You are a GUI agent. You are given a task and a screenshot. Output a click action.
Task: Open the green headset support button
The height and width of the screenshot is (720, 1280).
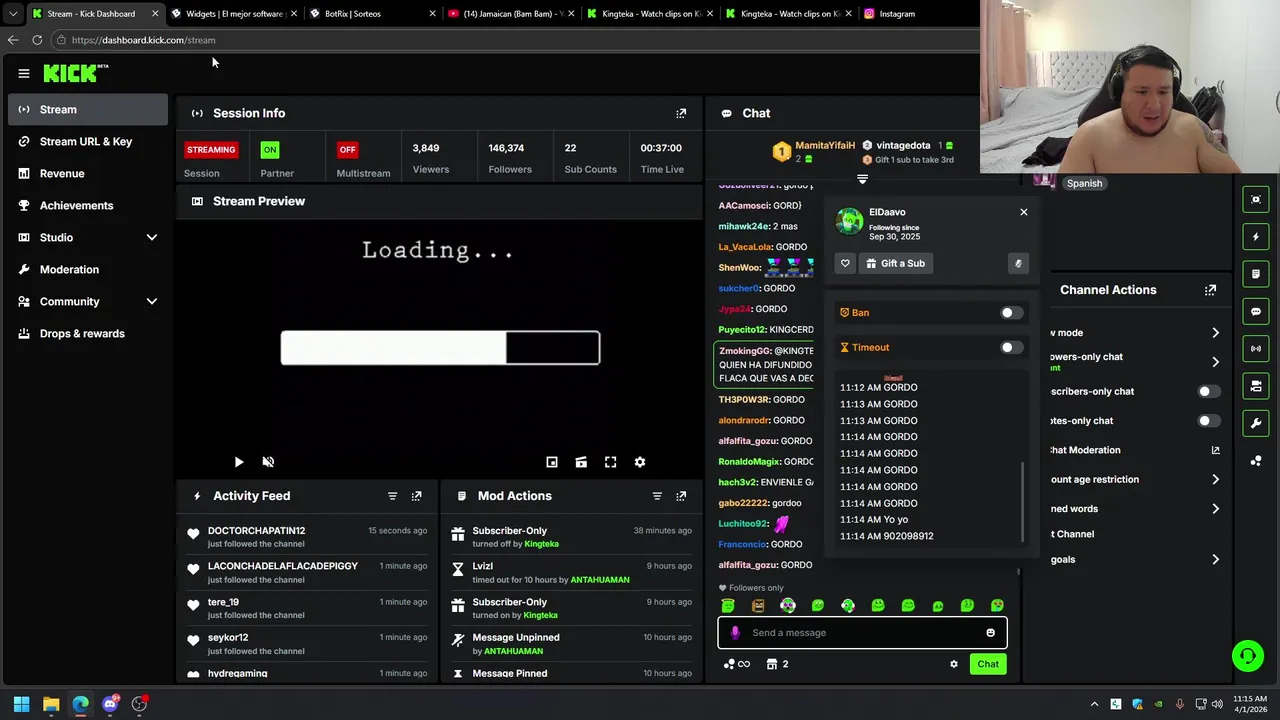coord(1247,656)
